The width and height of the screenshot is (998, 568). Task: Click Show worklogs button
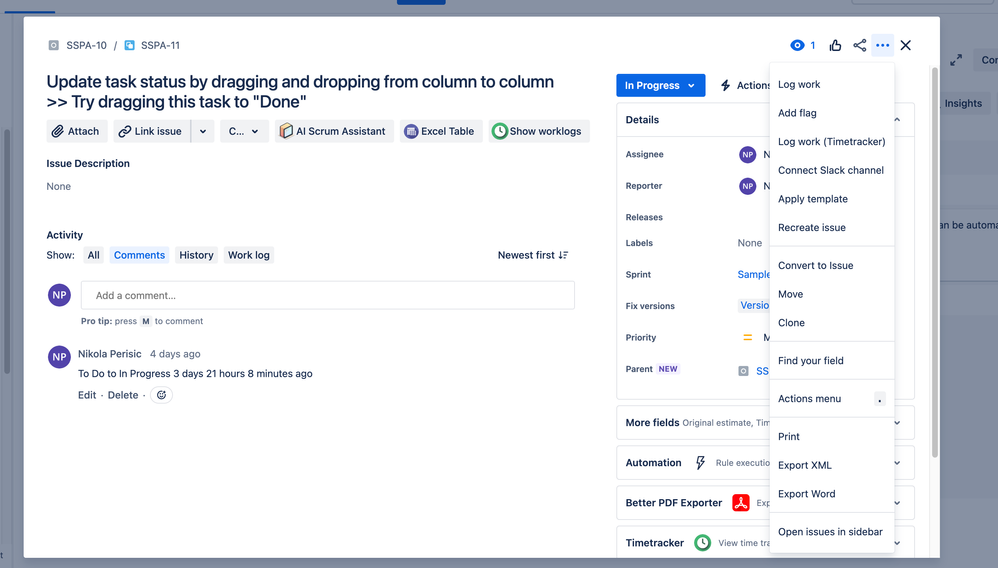coord(538,131)
